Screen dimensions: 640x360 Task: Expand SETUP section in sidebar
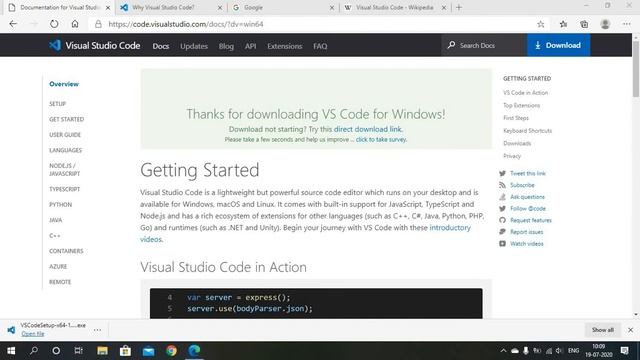57,104
